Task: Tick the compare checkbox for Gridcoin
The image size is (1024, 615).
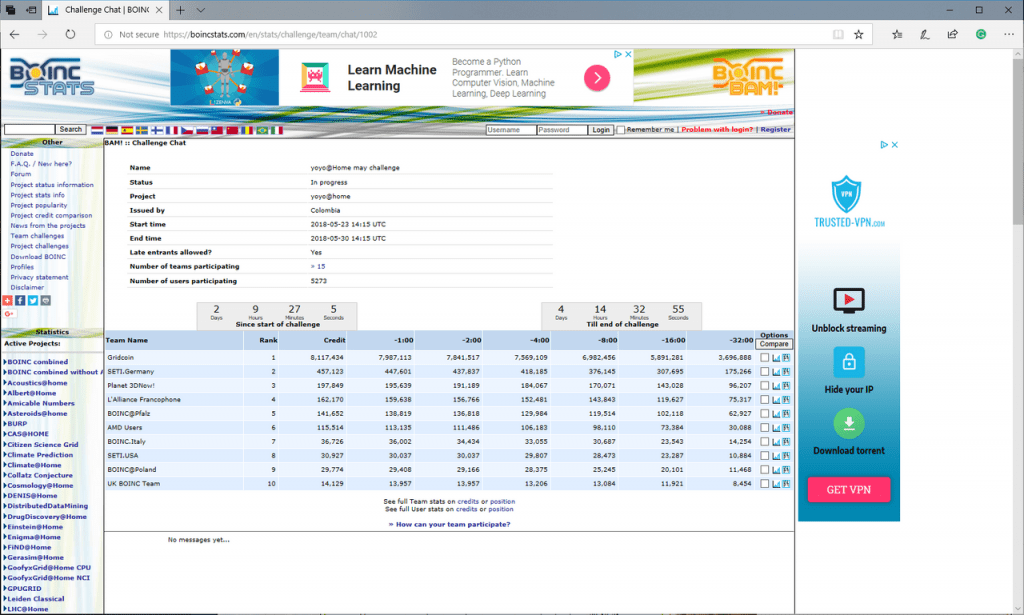Action: pos(764,358)
